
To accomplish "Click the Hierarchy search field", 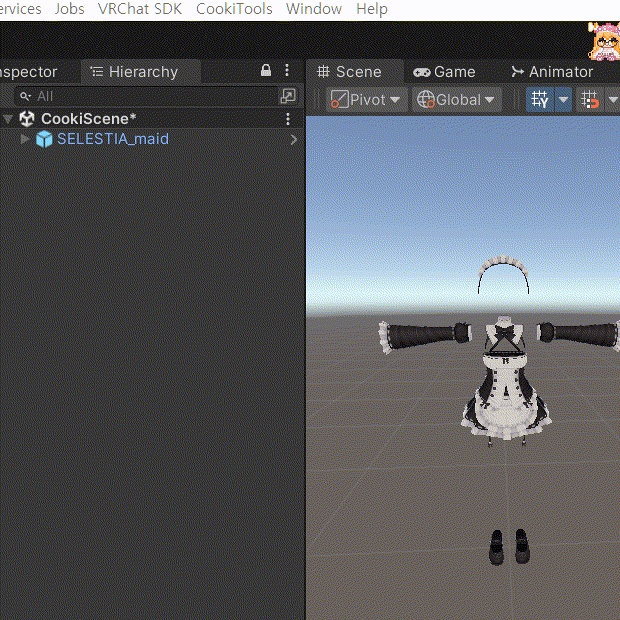I will pyautogui.click(x=146, y=96).
